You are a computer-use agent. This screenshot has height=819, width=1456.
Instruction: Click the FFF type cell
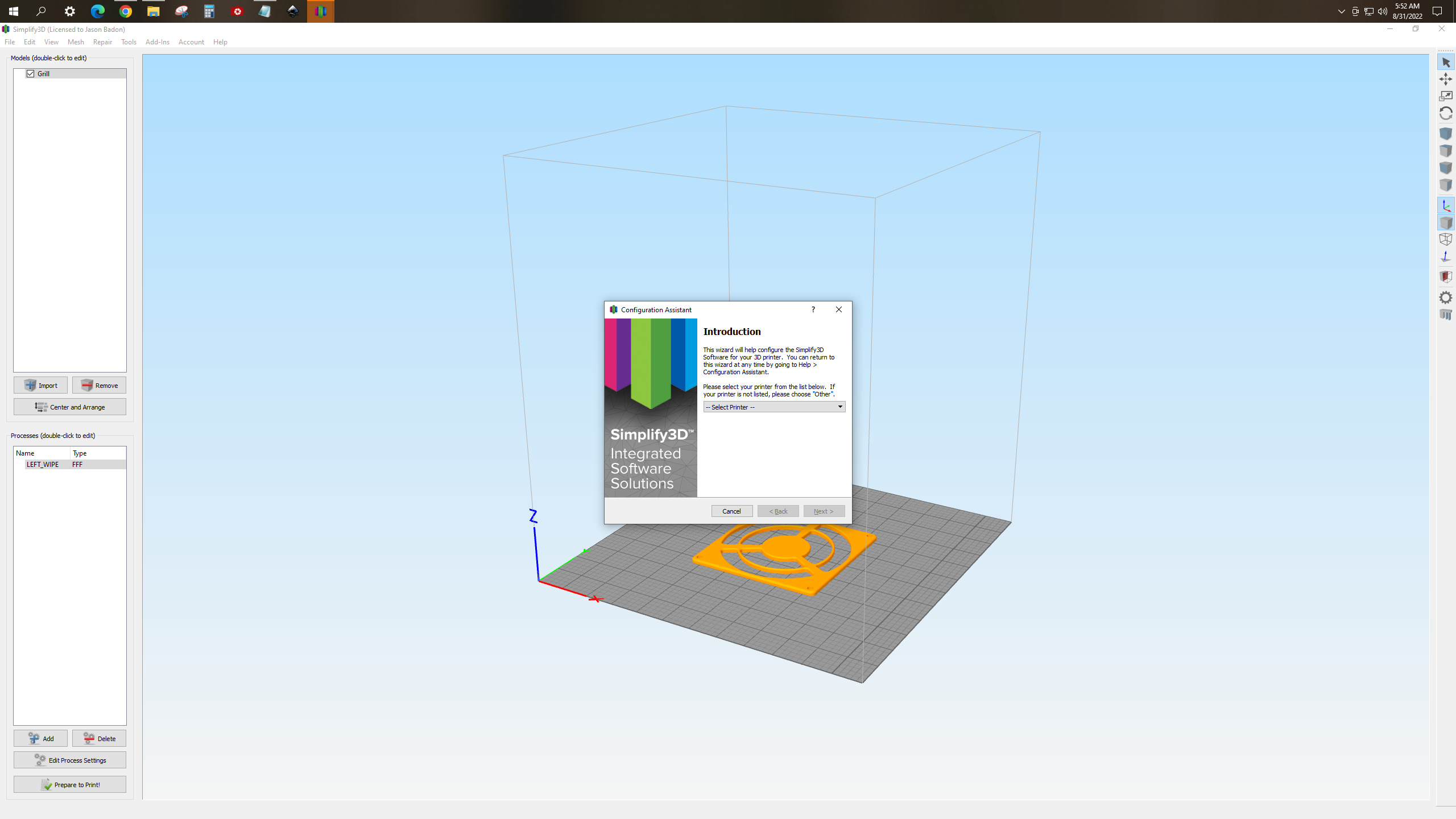[77, 465]
